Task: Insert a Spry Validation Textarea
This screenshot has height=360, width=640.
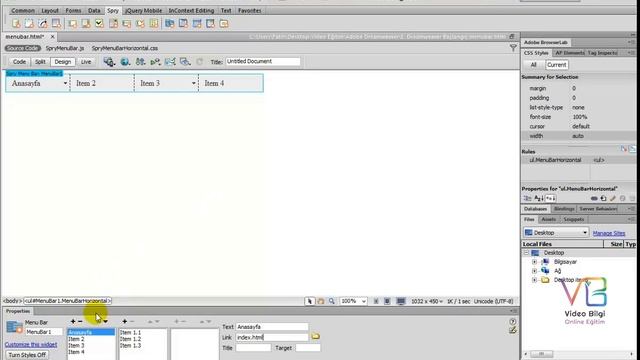Action: (x=86, y=24)
